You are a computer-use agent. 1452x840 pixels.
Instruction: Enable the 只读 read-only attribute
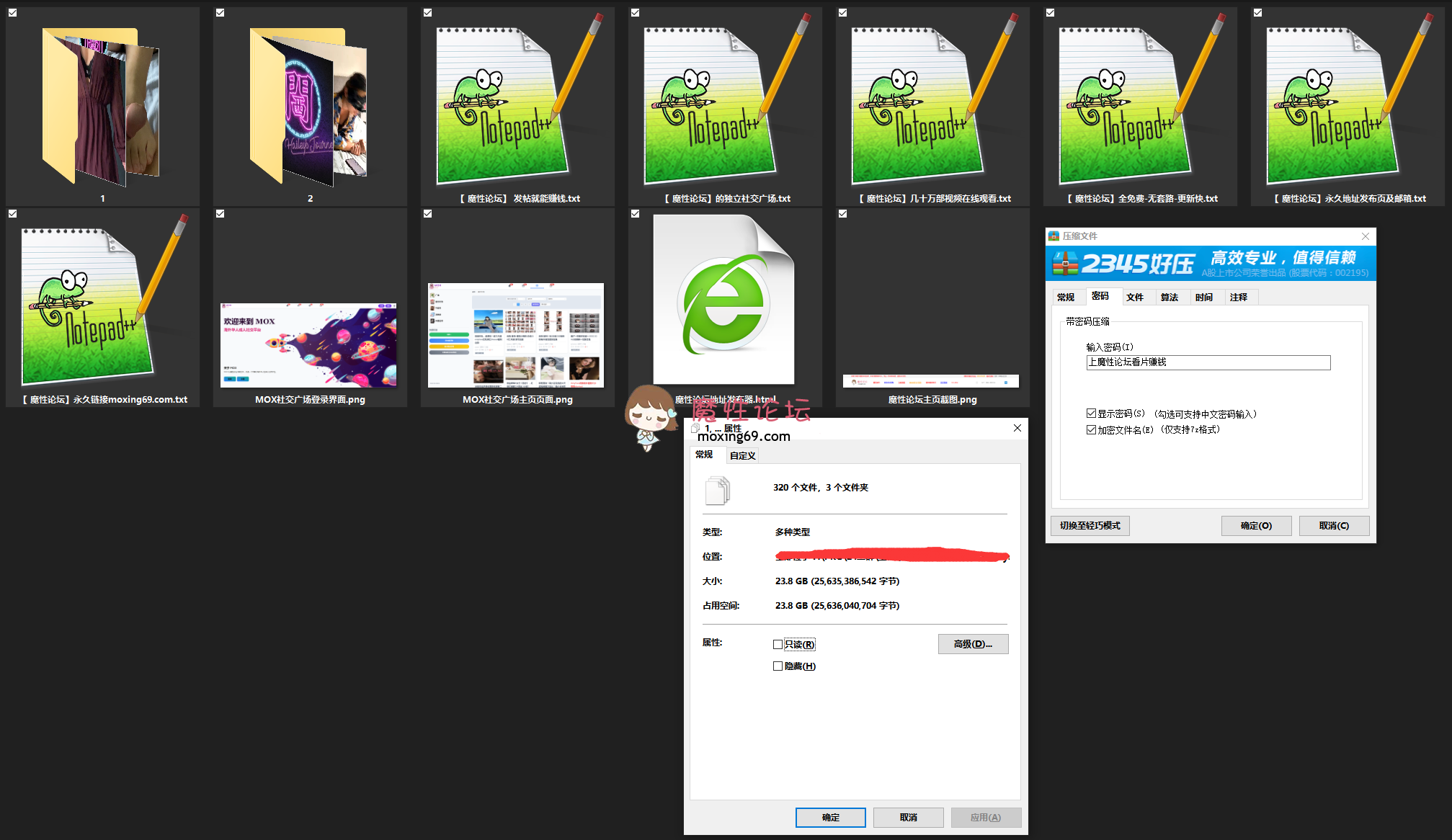(778, 645)
